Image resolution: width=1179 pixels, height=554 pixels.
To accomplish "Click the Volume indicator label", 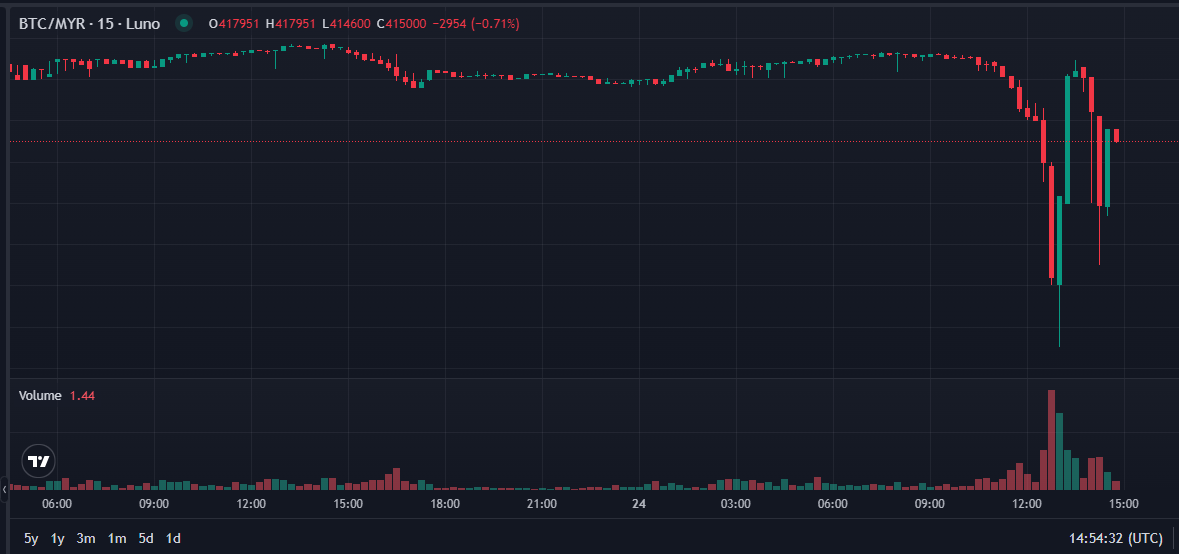I will click(x=40, y=396).
